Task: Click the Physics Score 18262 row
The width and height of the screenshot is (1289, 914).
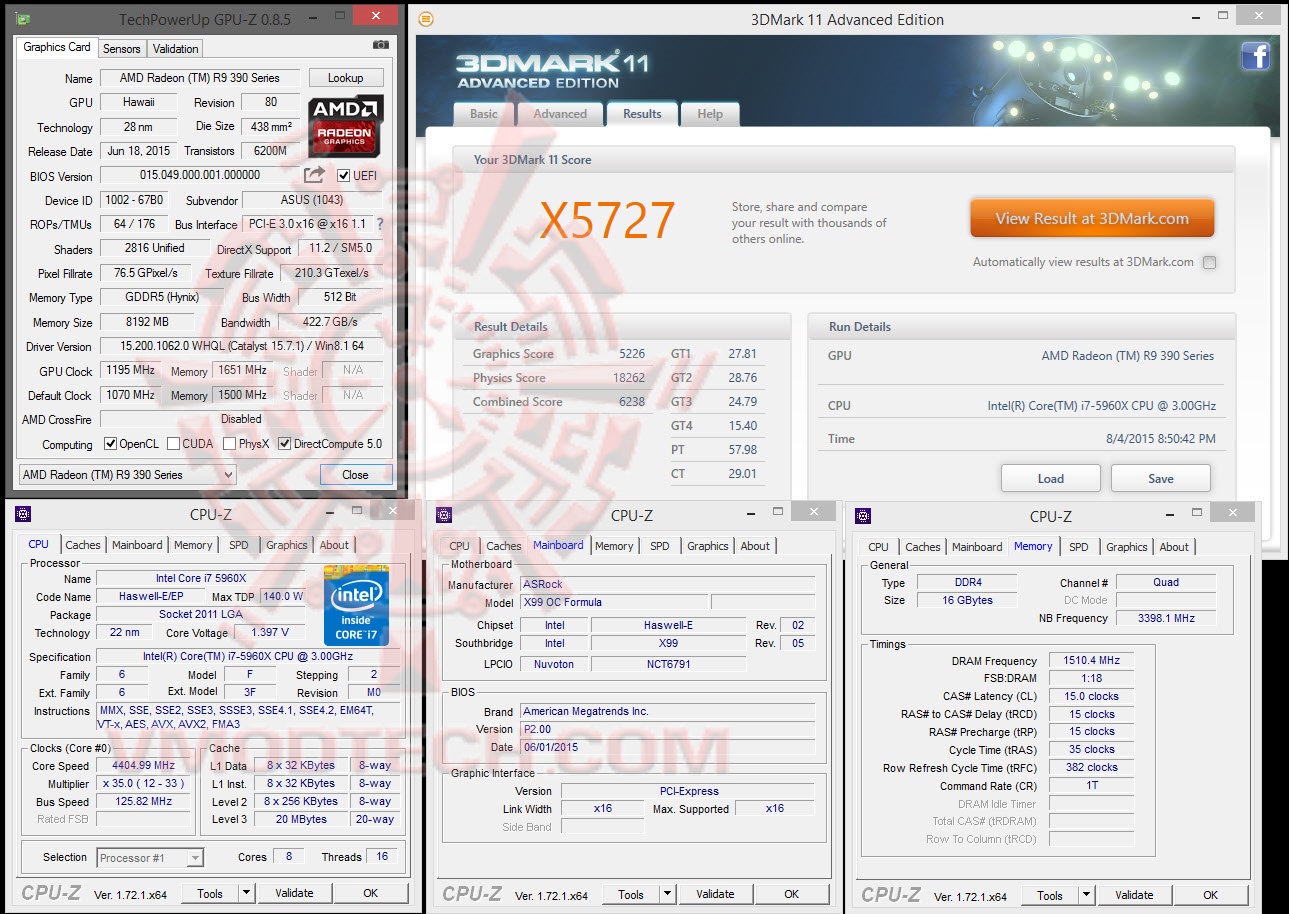Action: [x=558, y=378]
